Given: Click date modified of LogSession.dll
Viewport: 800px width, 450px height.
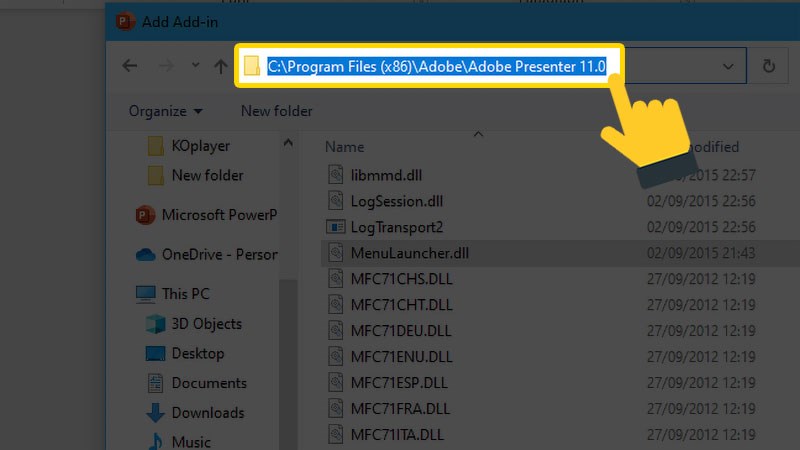Looking at the screenshot, I should 701,202.
